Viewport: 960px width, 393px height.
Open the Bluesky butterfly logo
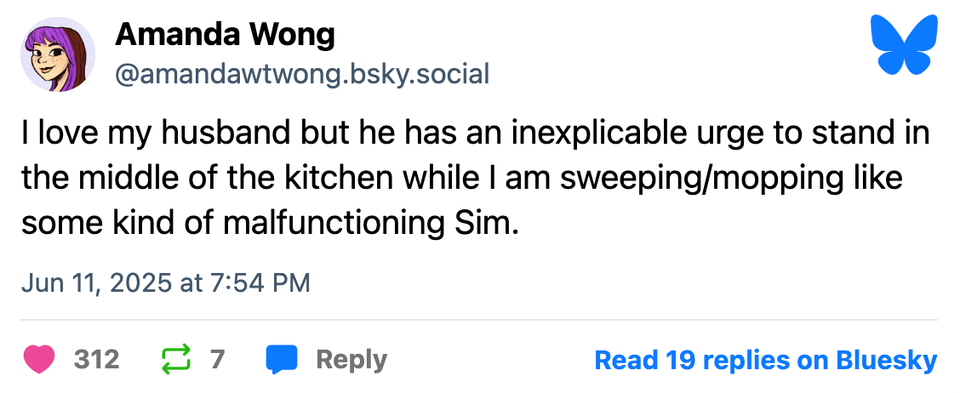904,45
